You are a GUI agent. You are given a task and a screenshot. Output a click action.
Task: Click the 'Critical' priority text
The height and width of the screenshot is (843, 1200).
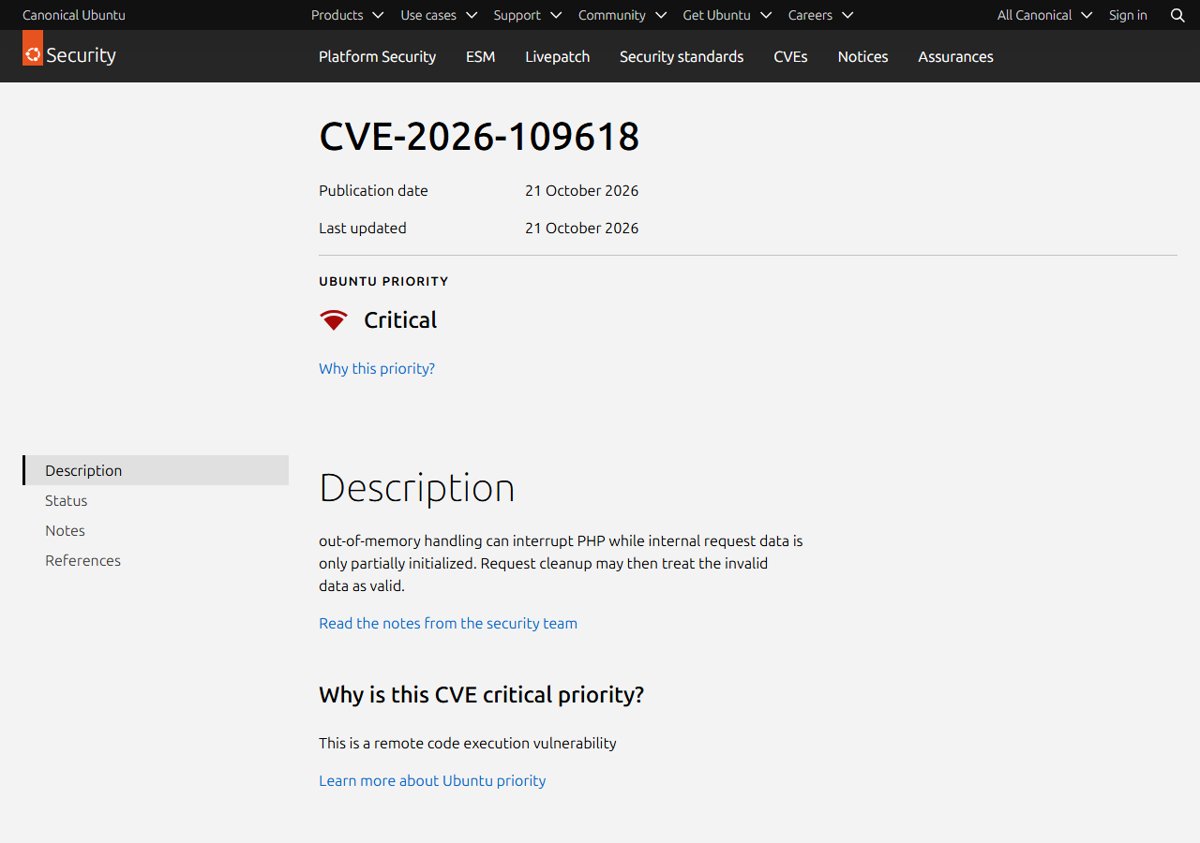click(x=400, y=320)
